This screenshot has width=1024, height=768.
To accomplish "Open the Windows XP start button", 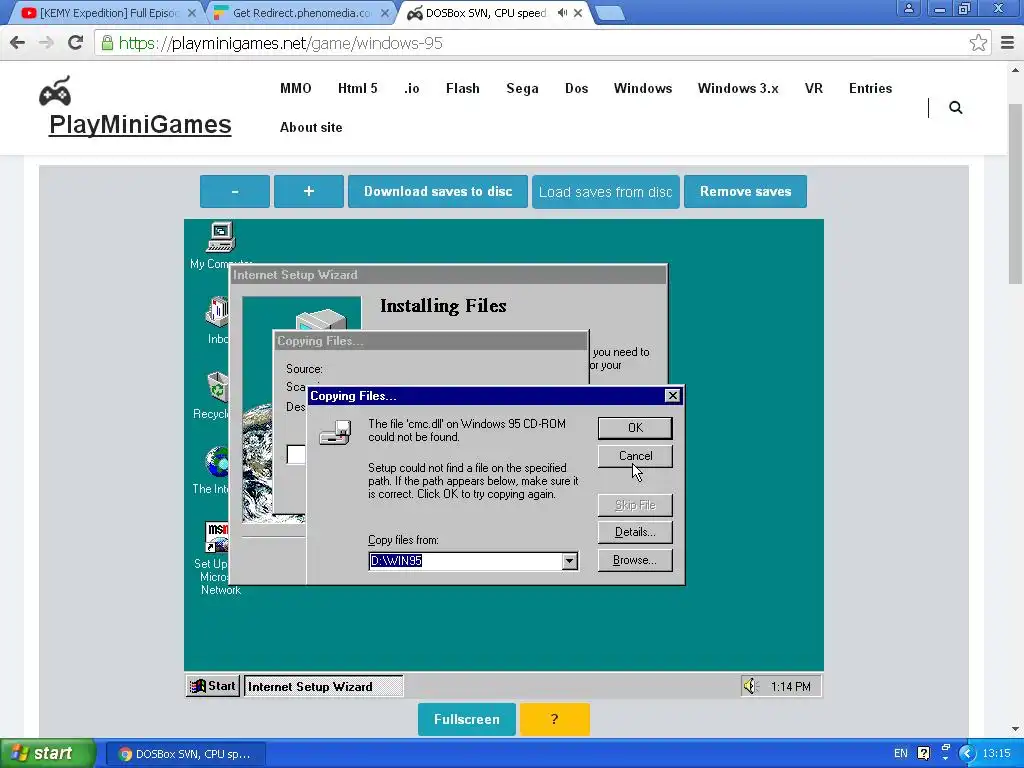I will pyautogui.click(x=46, y=753).
